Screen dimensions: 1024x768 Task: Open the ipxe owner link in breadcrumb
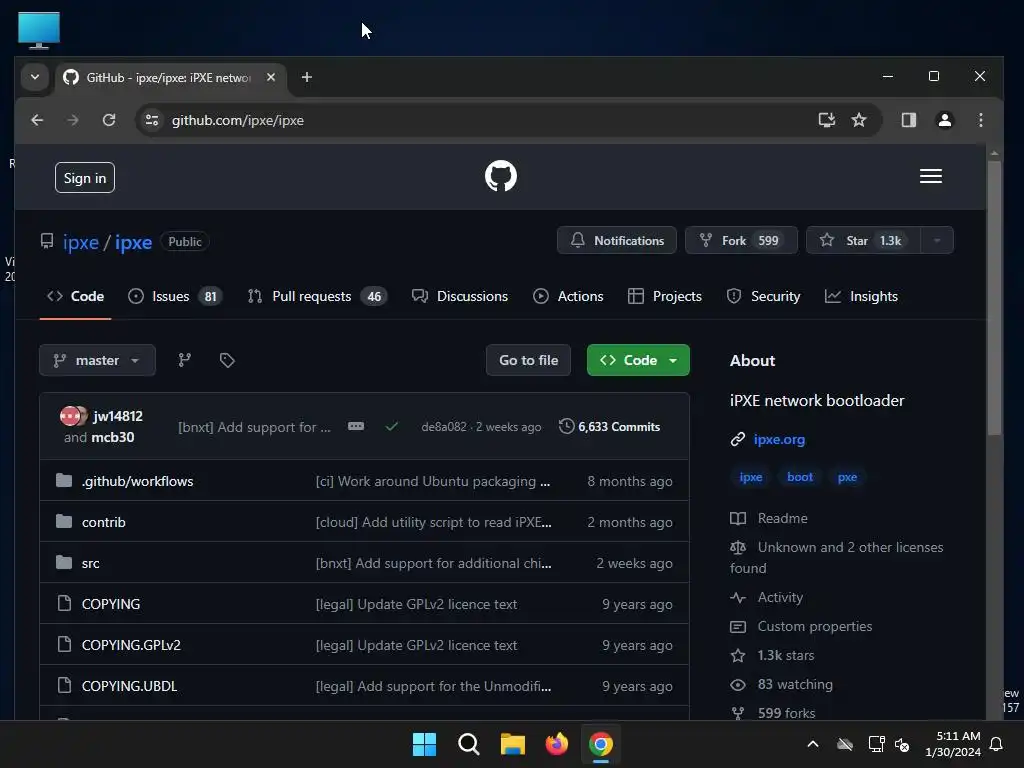[x=81, y=242]
